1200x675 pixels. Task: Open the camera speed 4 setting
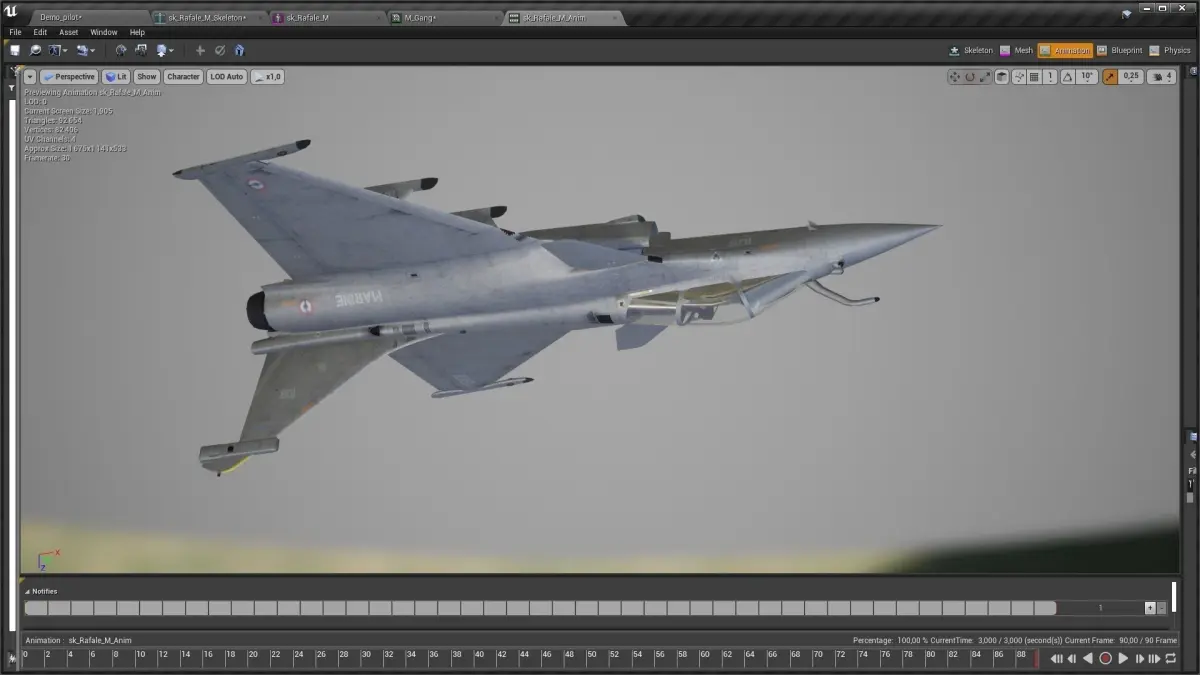coord(1162,76)
